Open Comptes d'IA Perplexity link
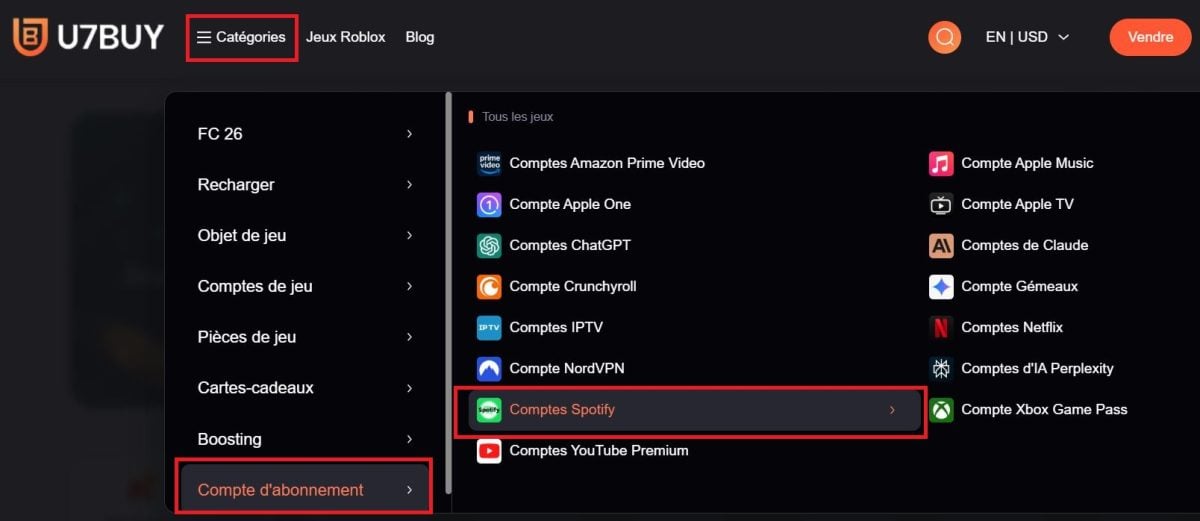This screenshot has width=1200, height=521. 1037,368
